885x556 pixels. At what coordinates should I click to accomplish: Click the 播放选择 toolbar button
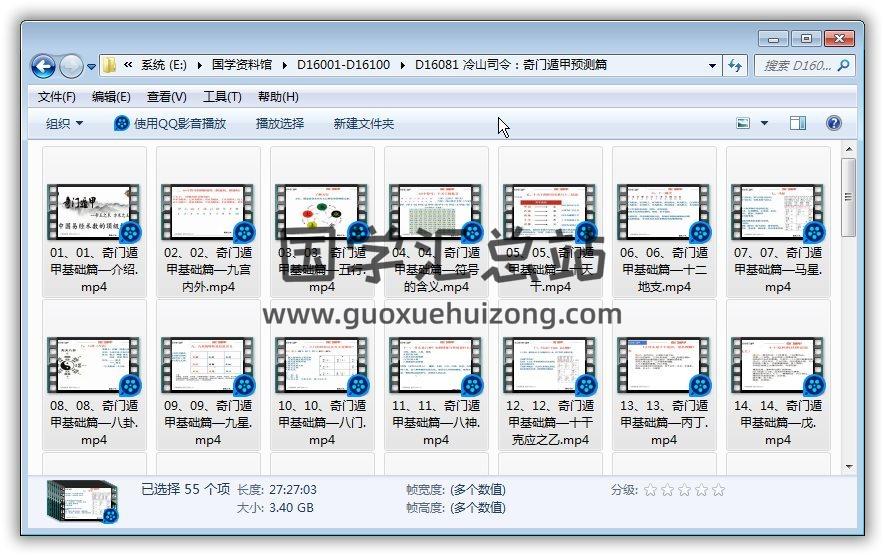pyautogui.click(x=279, y=123)
